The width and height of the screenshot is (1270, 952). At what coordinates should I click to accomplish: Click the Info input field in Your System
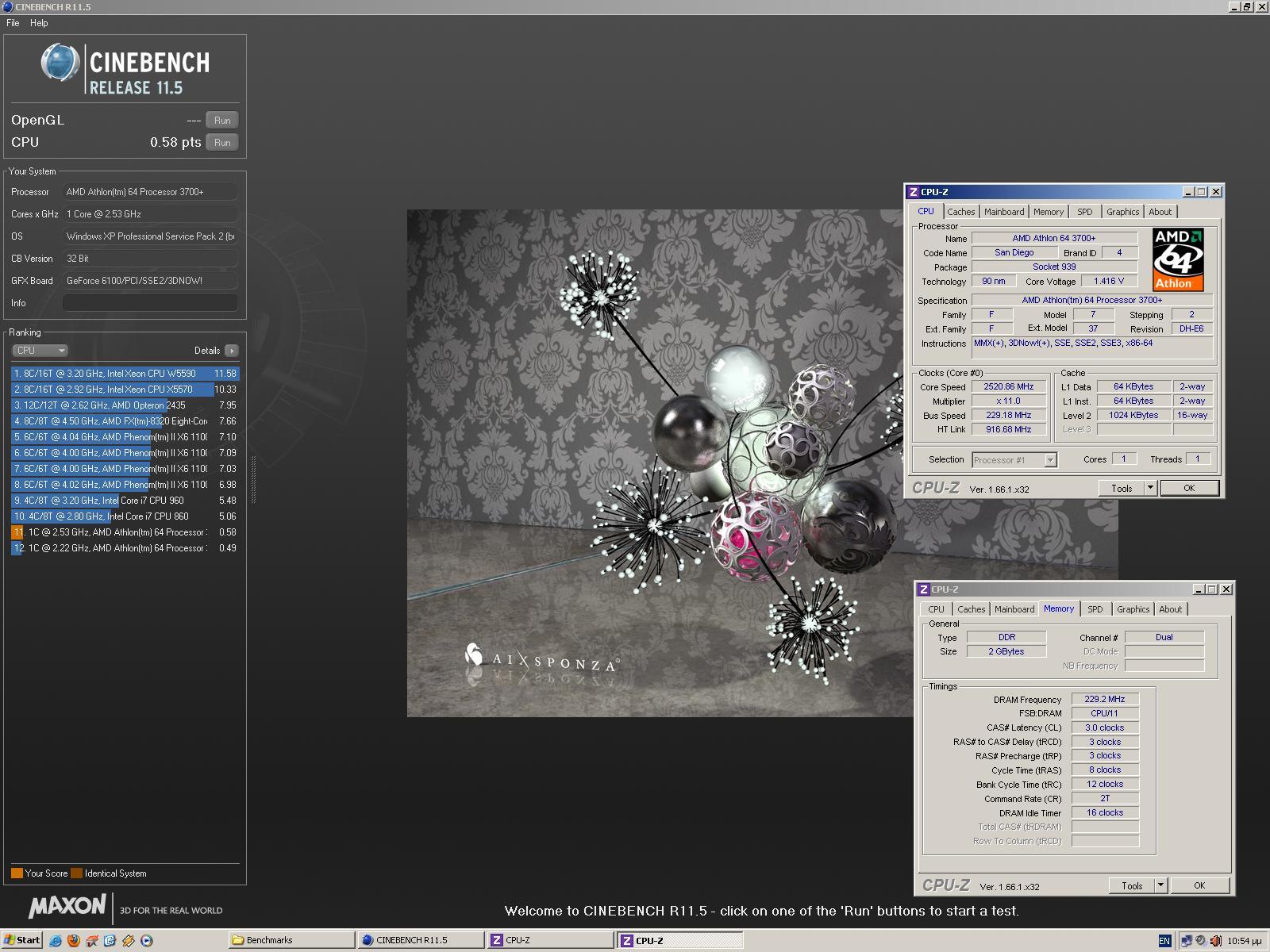tap(150, 303)
